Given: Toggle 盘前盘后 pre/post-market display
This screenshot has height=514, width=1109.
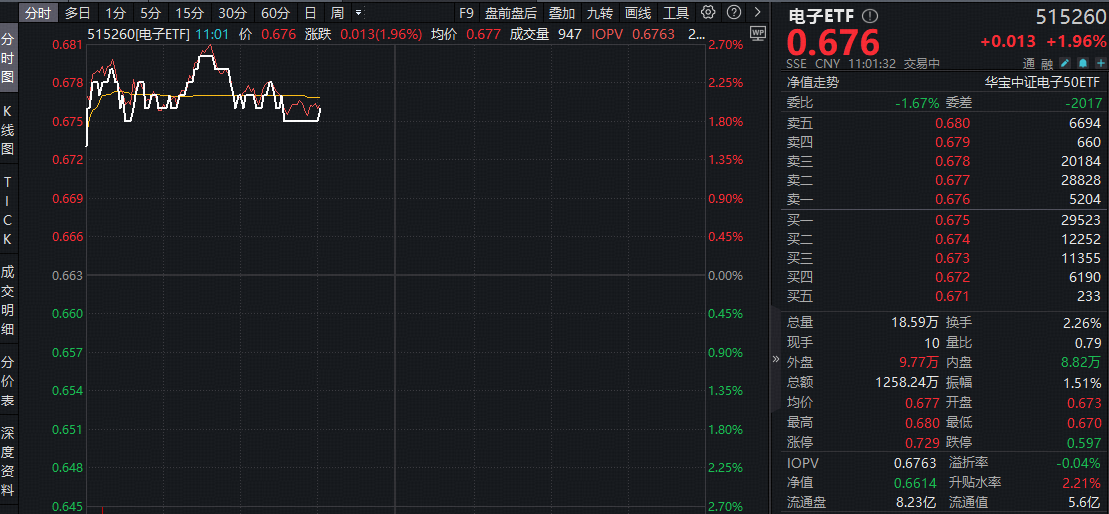Looking at the screenshot, I should tap(510, 13).
